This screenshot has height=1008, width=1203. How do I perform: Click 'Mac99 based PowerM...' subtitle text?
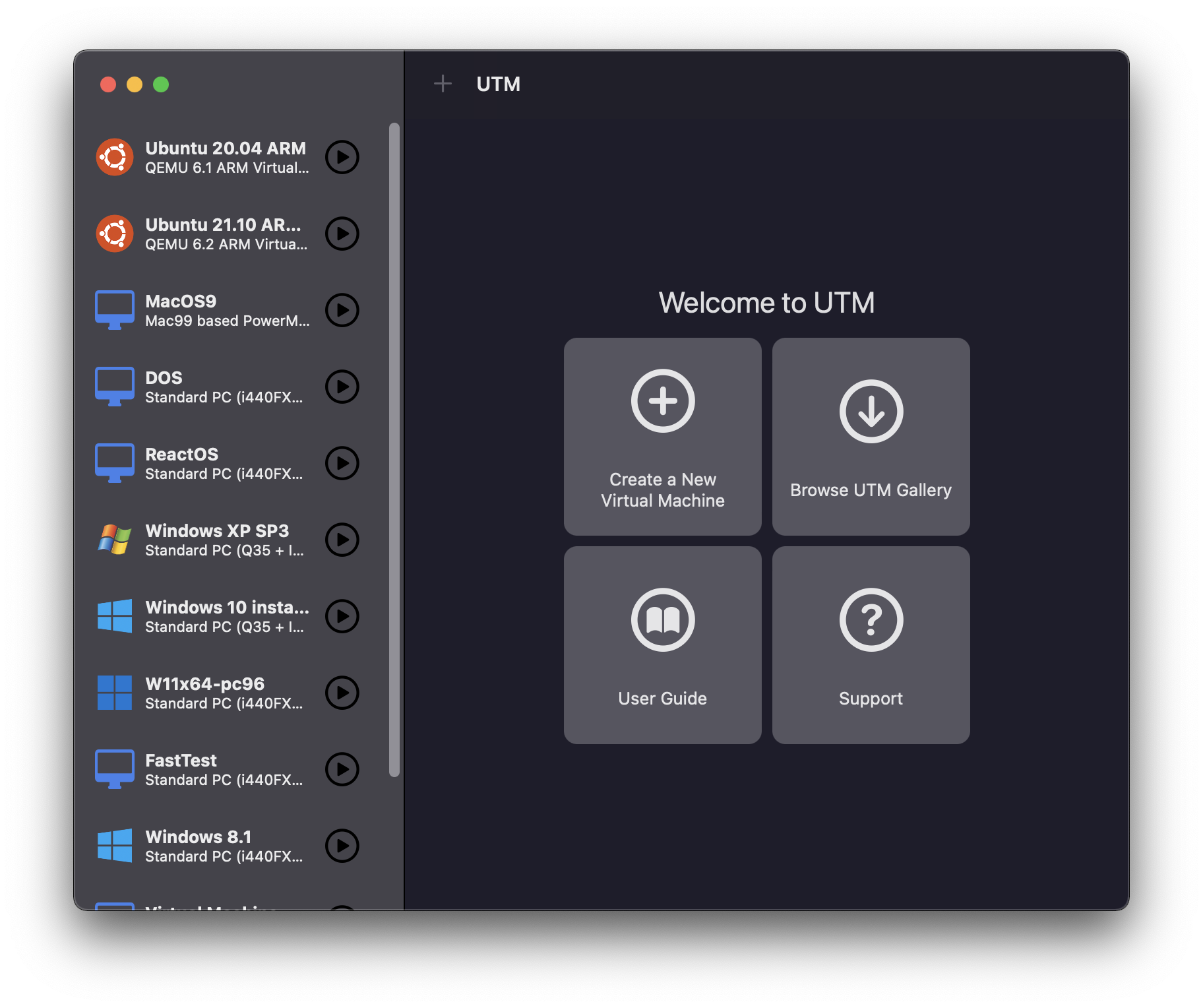tap(228, 321)
